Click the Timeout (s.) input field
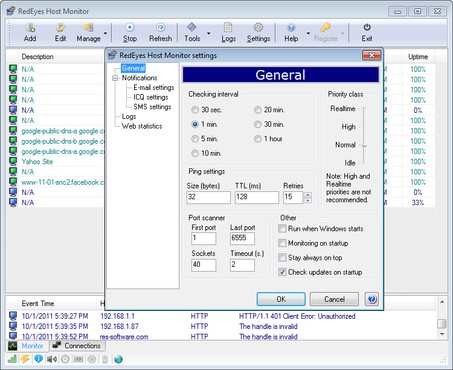Image resolution: width=453 pixels, height=370 pixels. [242, 265]
